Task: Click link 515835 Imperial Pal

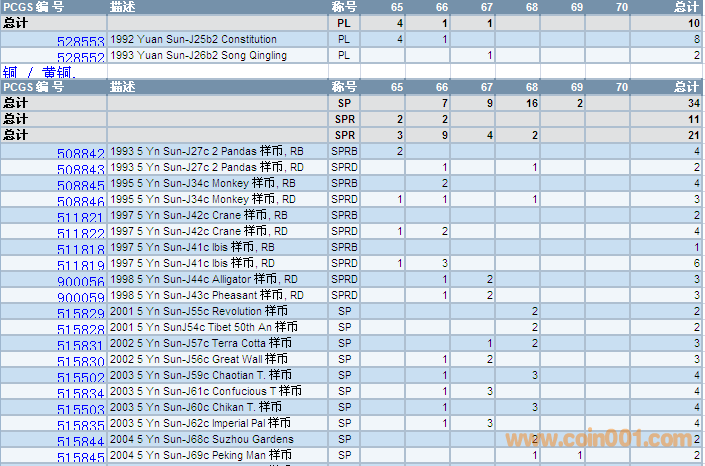Action: (x=80, y=426)
